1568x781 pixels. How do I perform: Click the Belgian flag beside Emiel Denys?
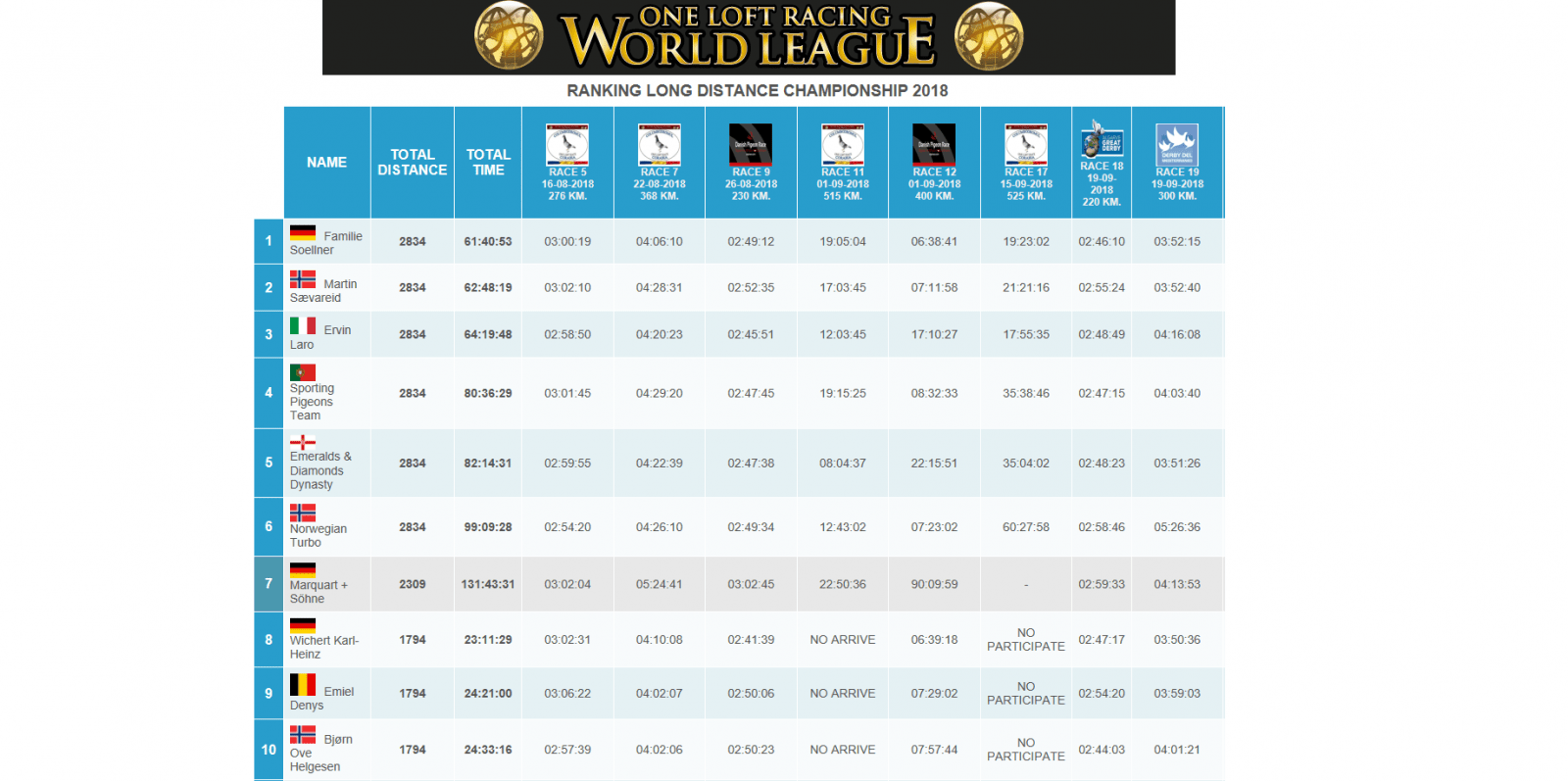[x=303, y=685]
